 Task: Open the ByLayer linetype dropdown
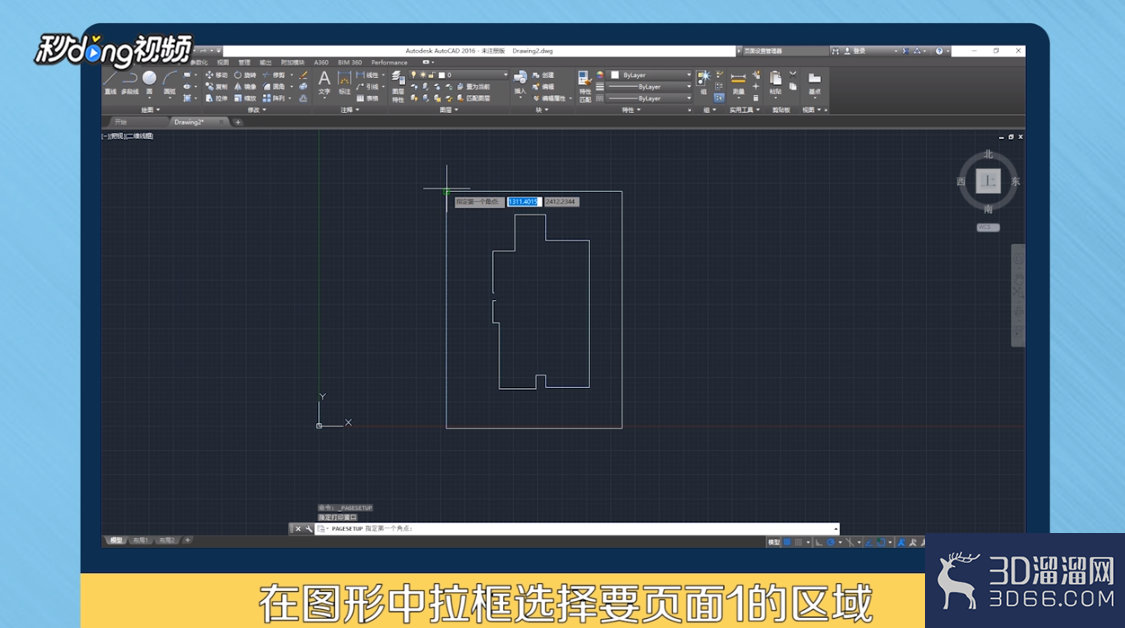pos(650,98)
